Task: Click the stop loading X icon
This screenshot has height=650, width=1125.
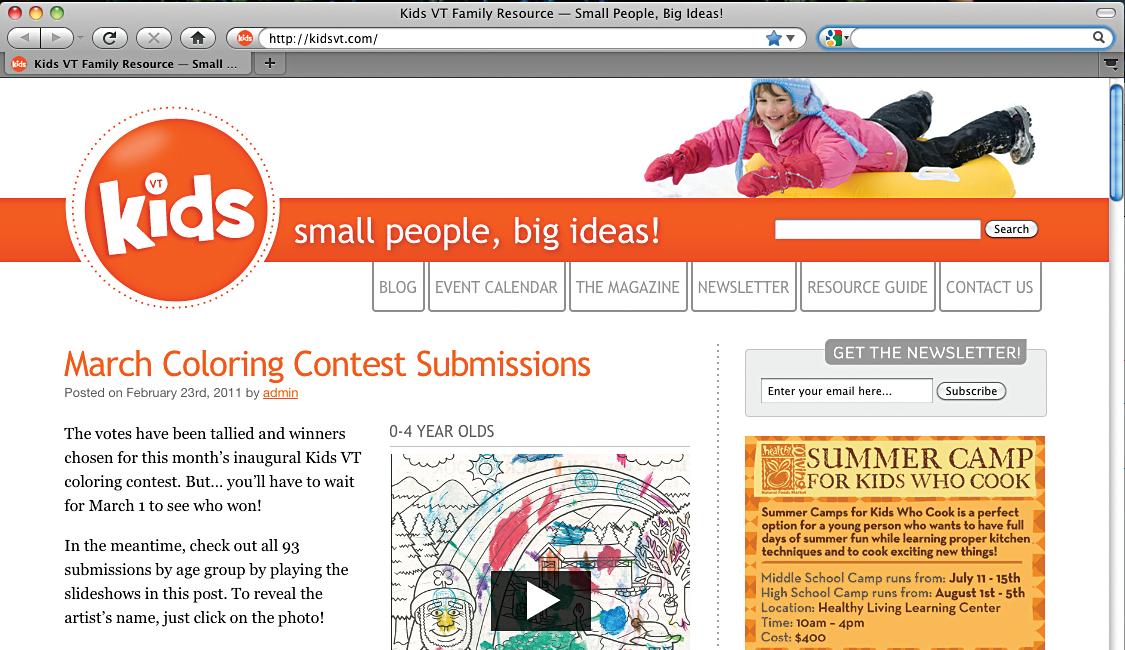Action: tap(153, 37)
